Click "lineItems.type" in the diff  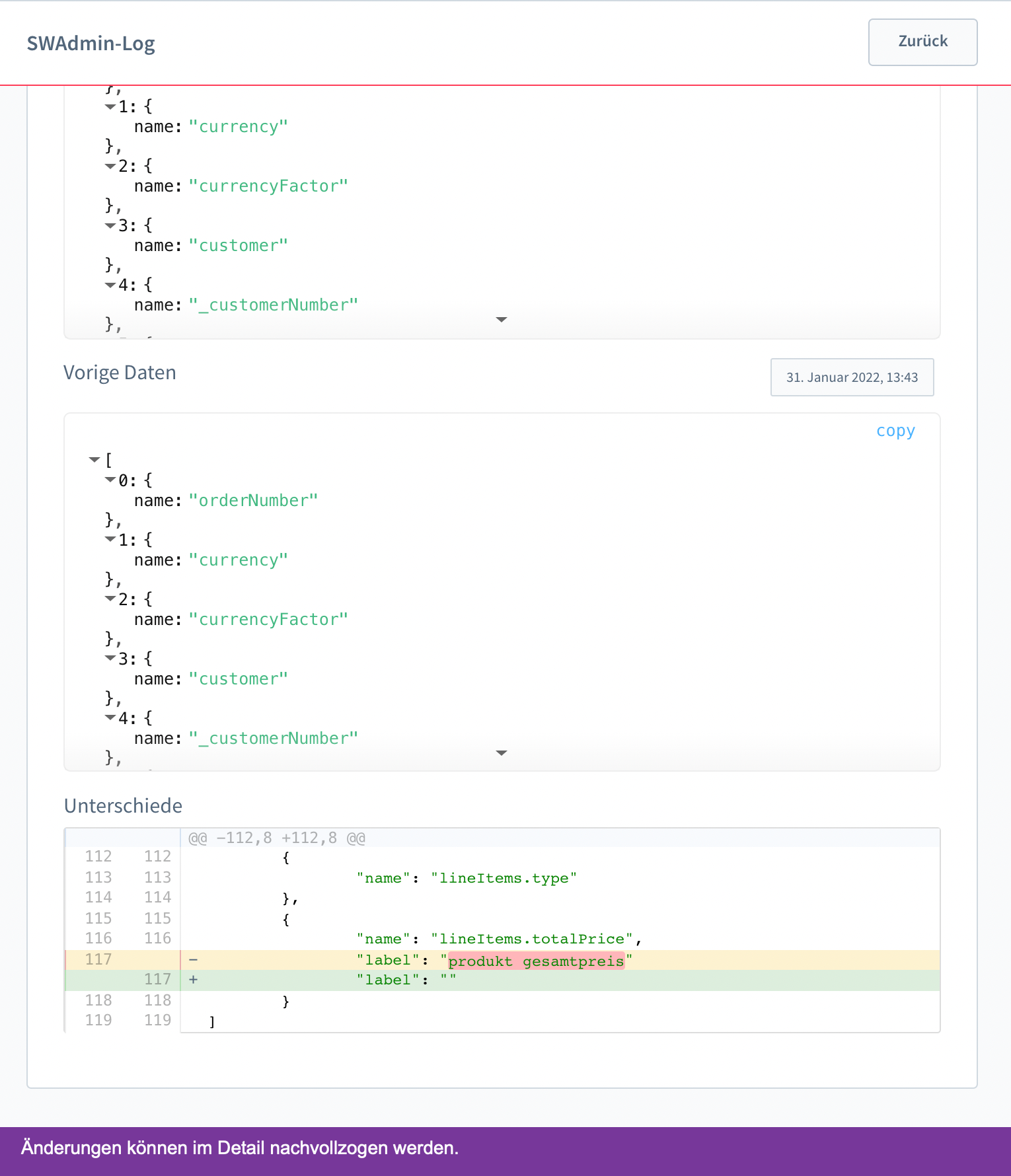click(x=504, y=878)
